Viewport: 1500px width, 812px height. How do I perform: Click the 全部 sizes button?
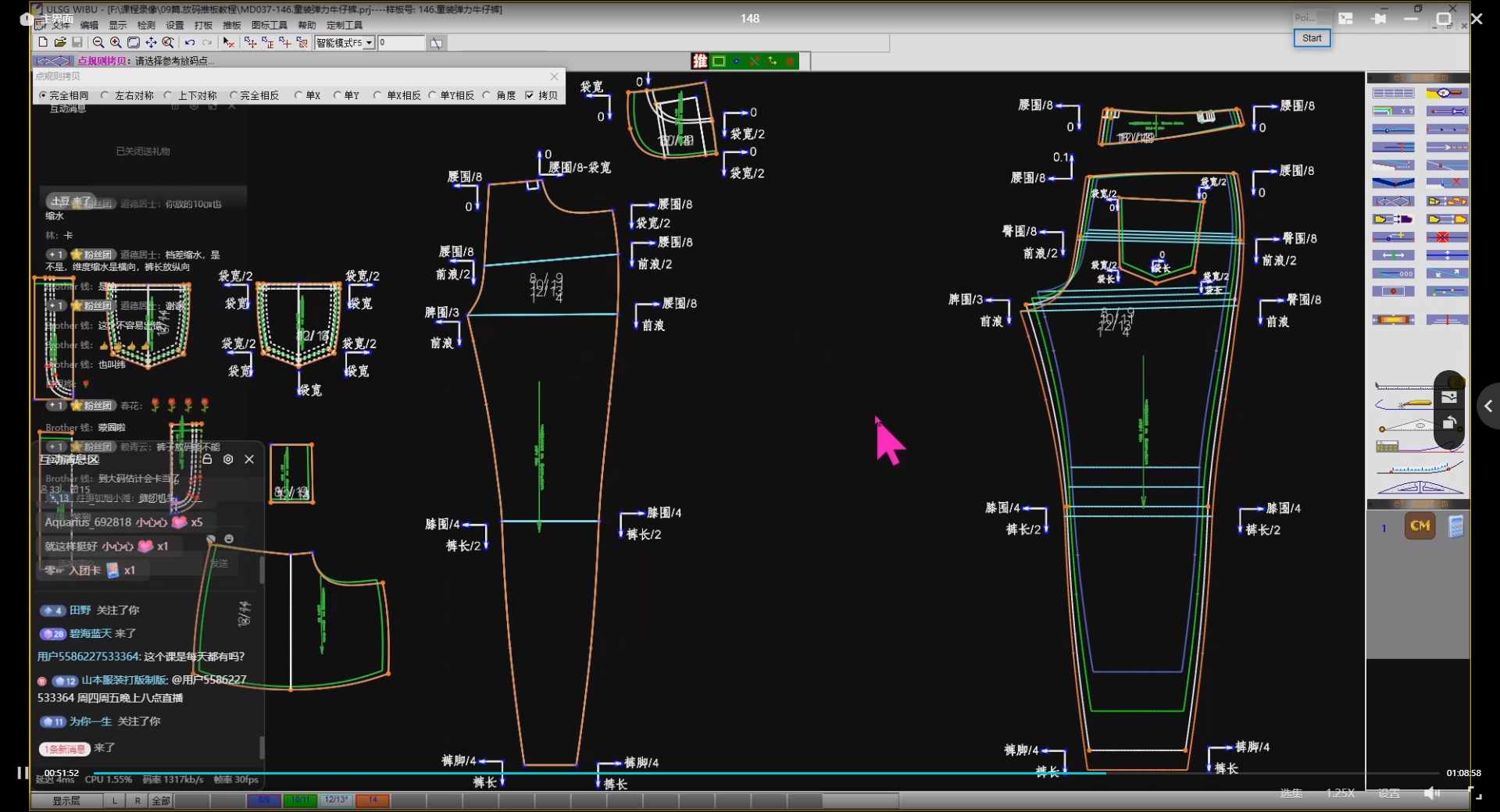tap(161, 800)
